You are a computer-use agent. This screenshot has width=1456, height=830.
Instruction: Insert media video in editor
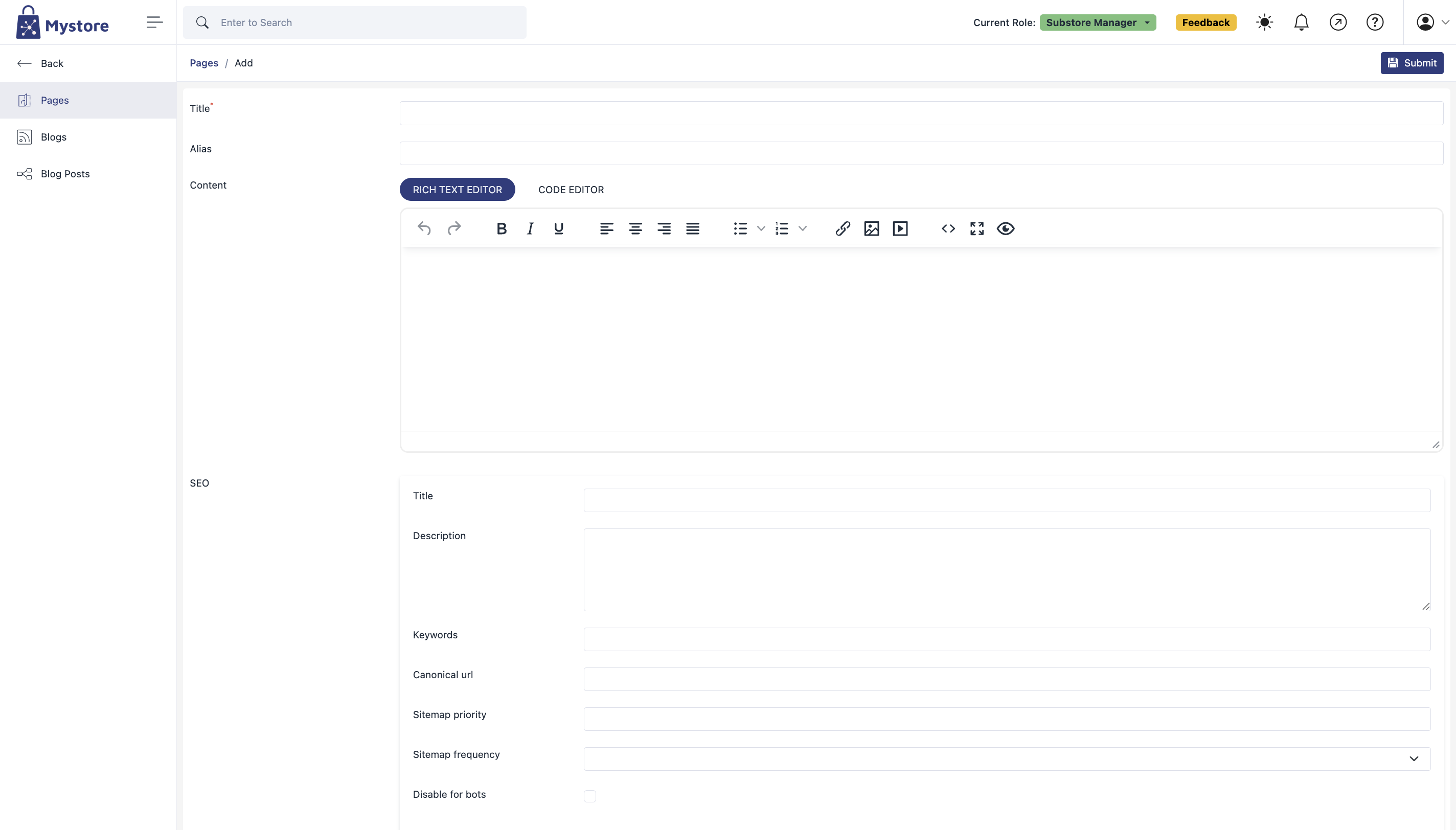coord(900,228)
